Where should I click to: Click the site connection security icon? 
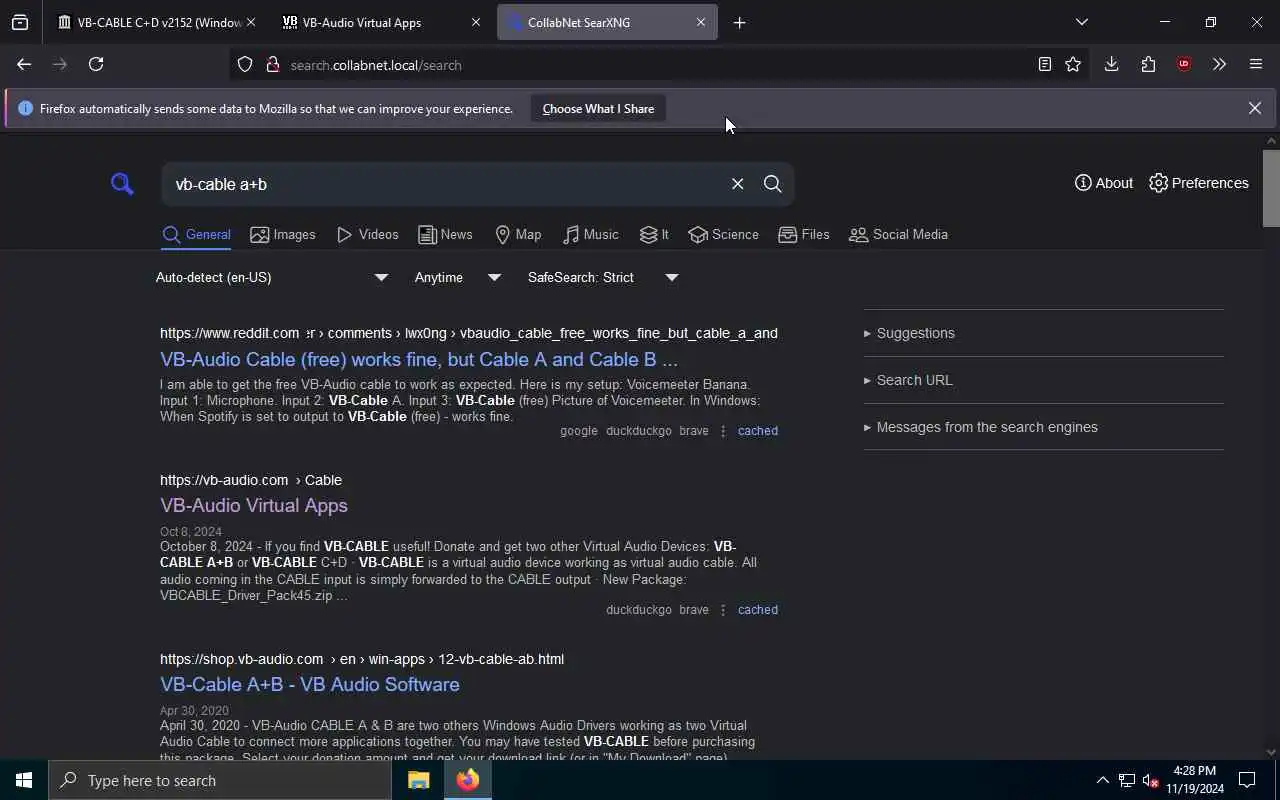coord(272,65)
